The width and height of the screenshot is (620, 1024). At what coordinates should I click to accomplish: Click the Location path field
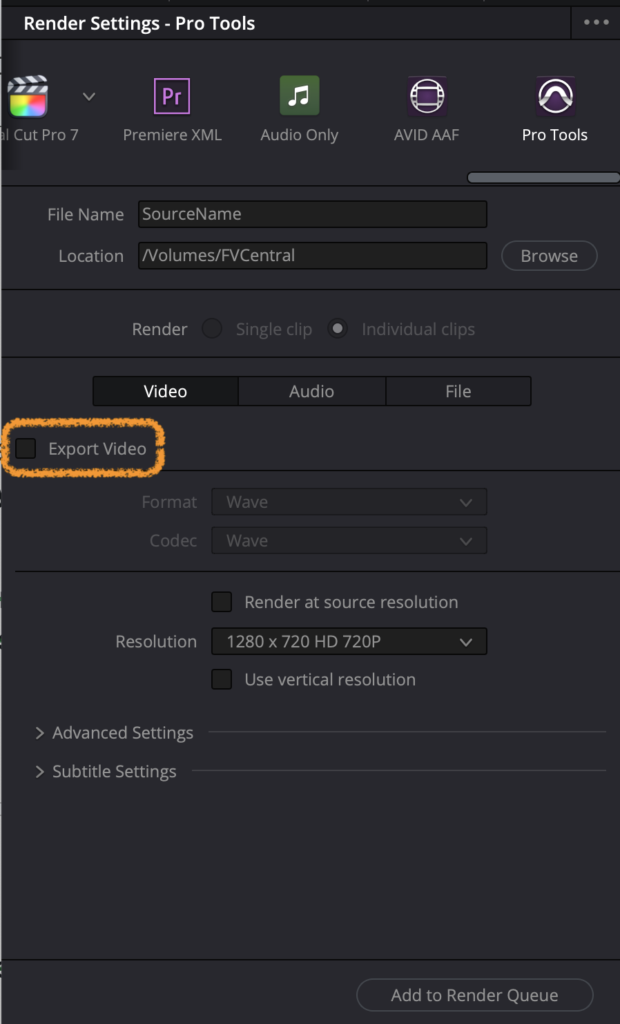312,255
